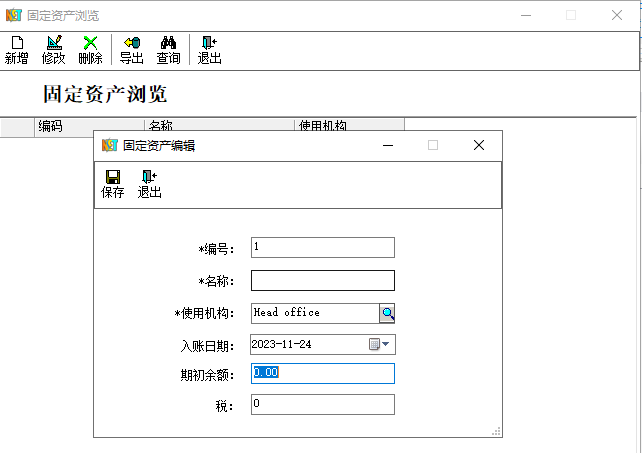Focus the empty 名称 text field
Screen dimensions: 642x453
(322, 280)
